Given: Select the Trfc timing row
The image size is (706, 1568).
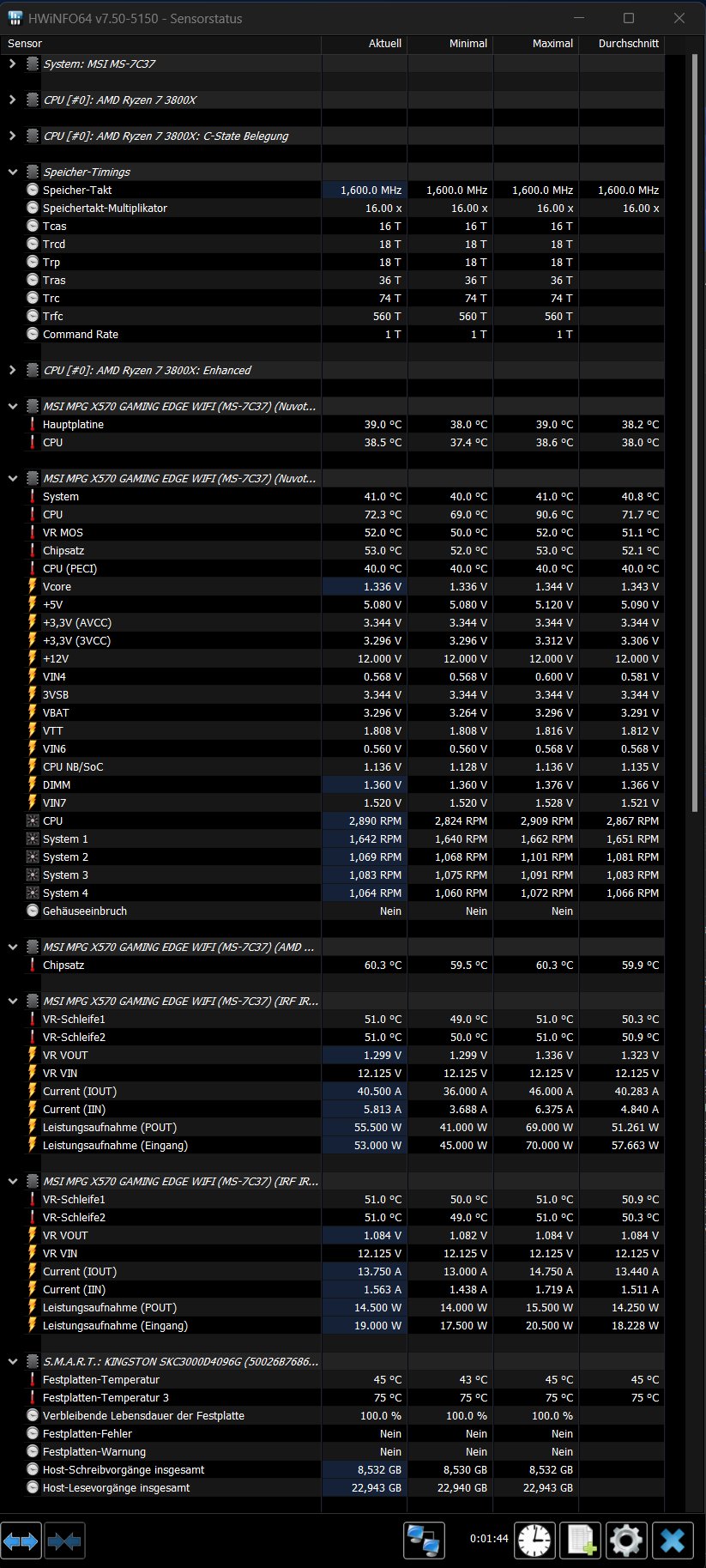Looking at the screenshot, I should (332, 316).
